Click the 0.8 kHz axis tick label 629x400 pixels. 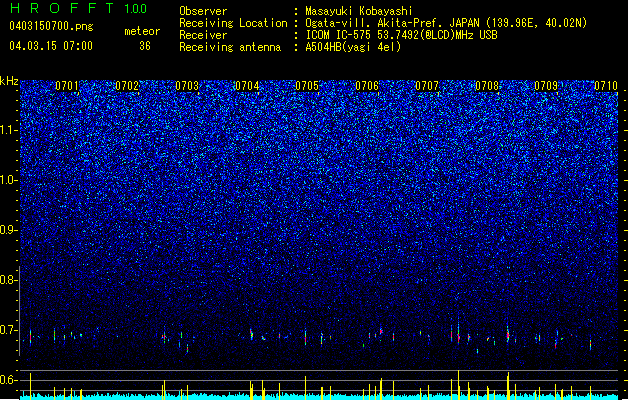coord(8,280)
